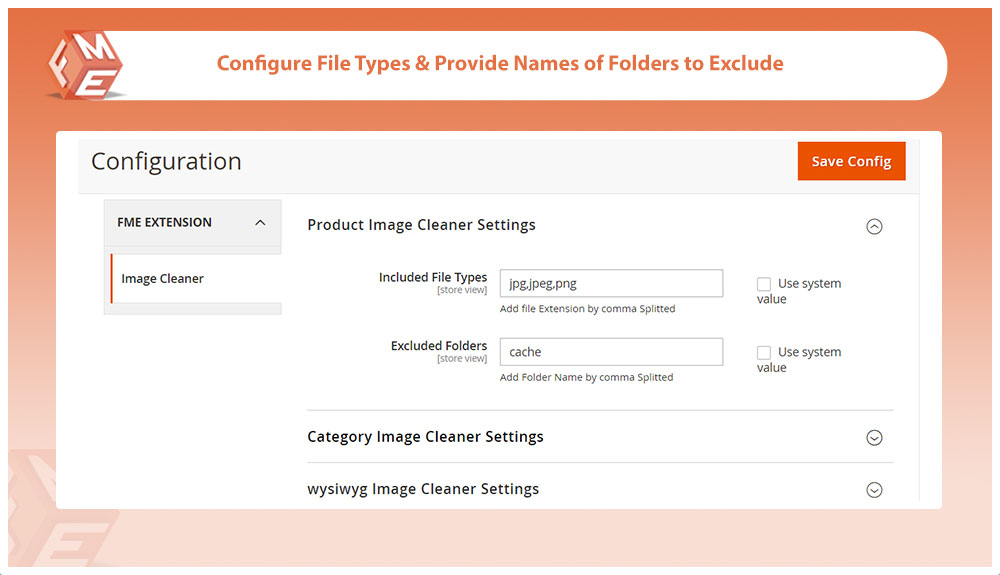This screenshot has height=575, width=1000.
Task: Click the banner title about configuring file types
Action: coord(500,64)
